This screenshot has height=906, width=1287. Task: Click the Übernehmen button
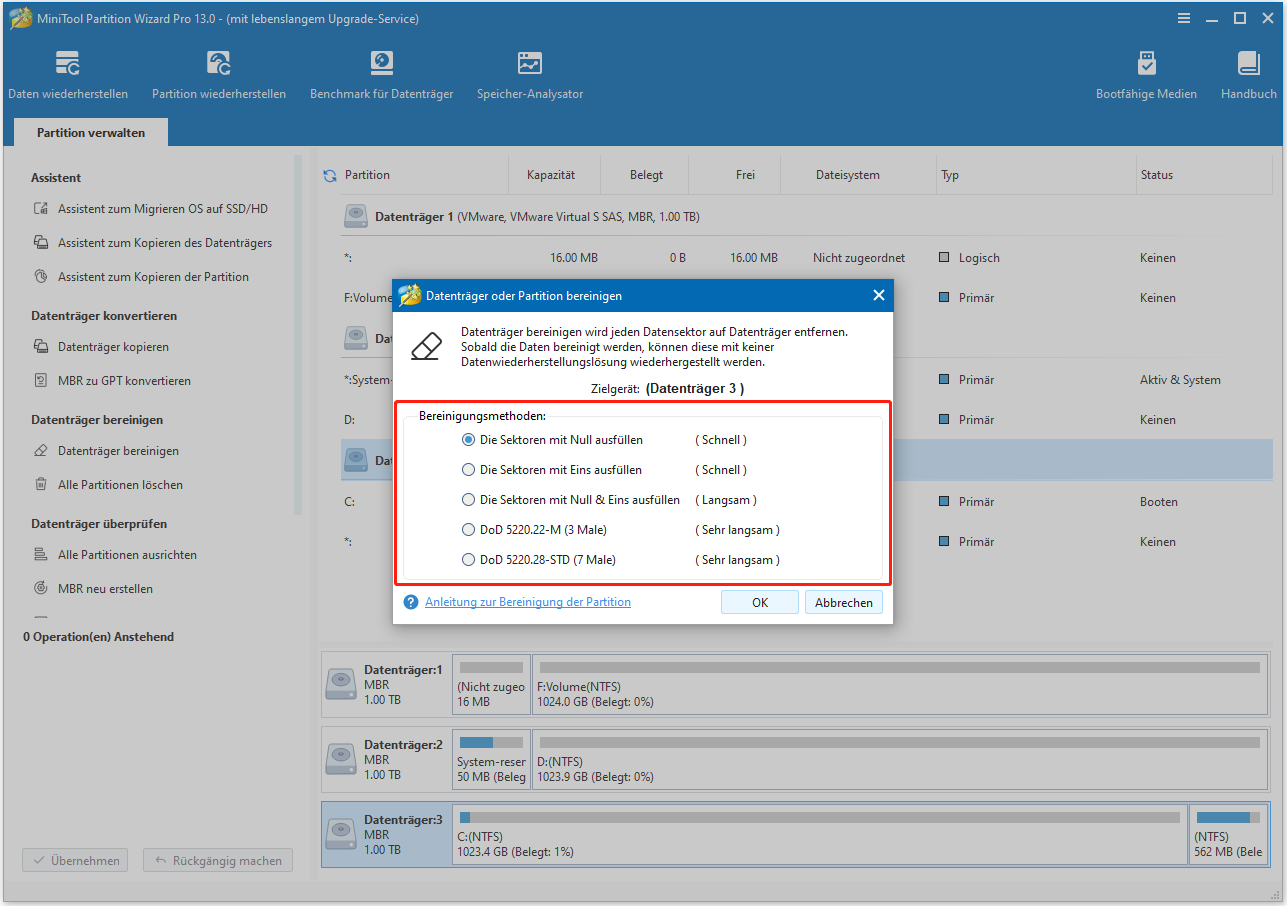coord(74,860)
